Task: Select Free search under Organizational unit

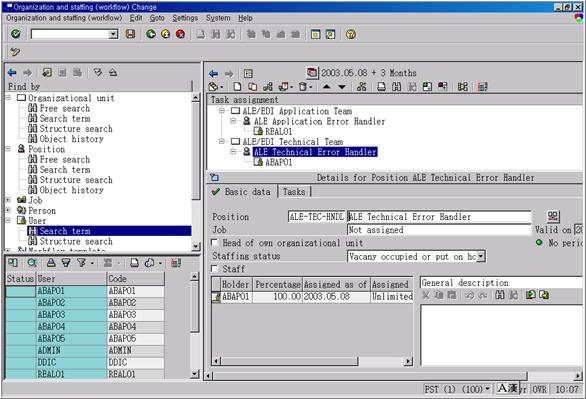Action: pyautogui.click(x=65, y=108)
